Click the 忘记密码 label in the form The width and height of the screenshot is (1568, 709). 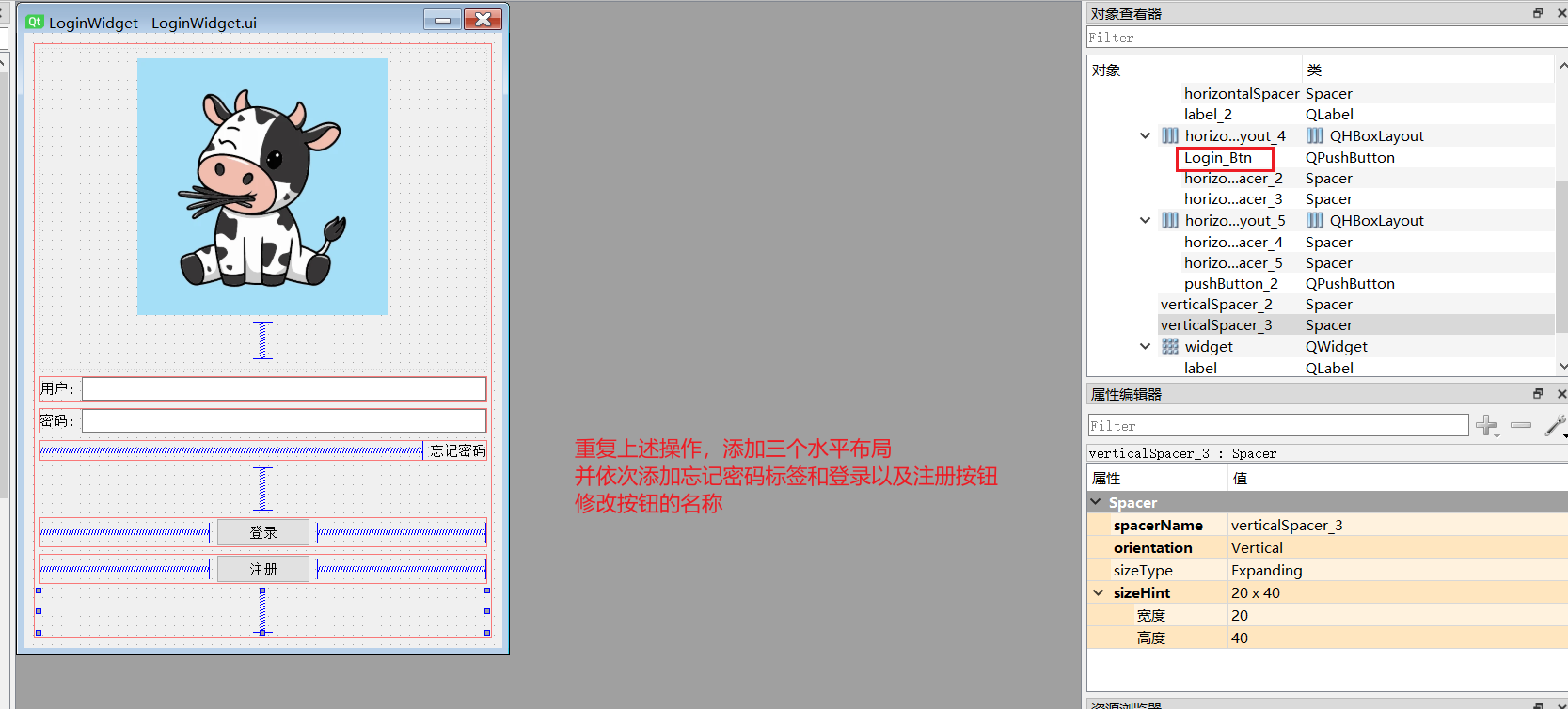coord(457,450)
